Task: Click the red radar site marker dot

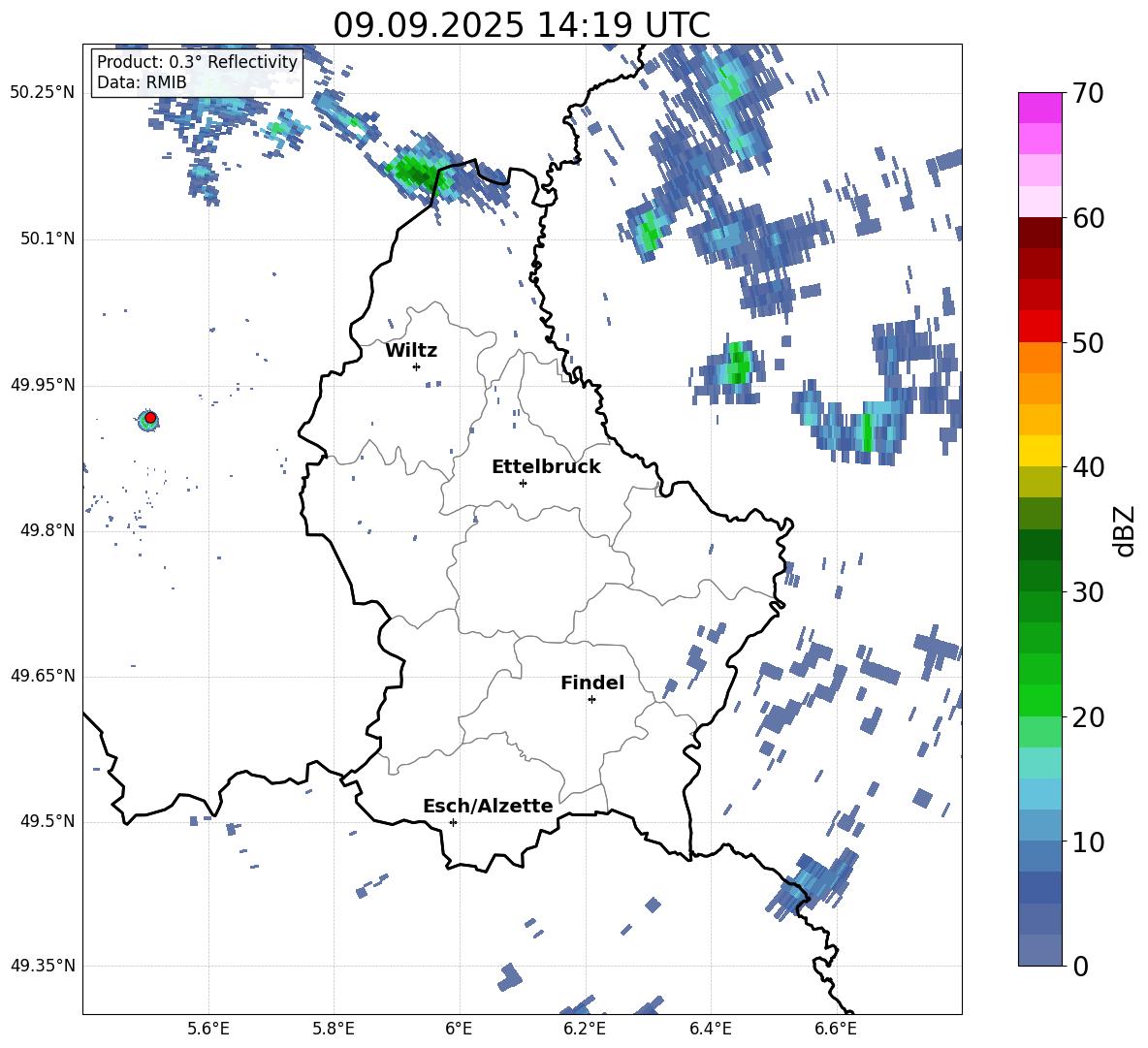Action: click(150, 418)
